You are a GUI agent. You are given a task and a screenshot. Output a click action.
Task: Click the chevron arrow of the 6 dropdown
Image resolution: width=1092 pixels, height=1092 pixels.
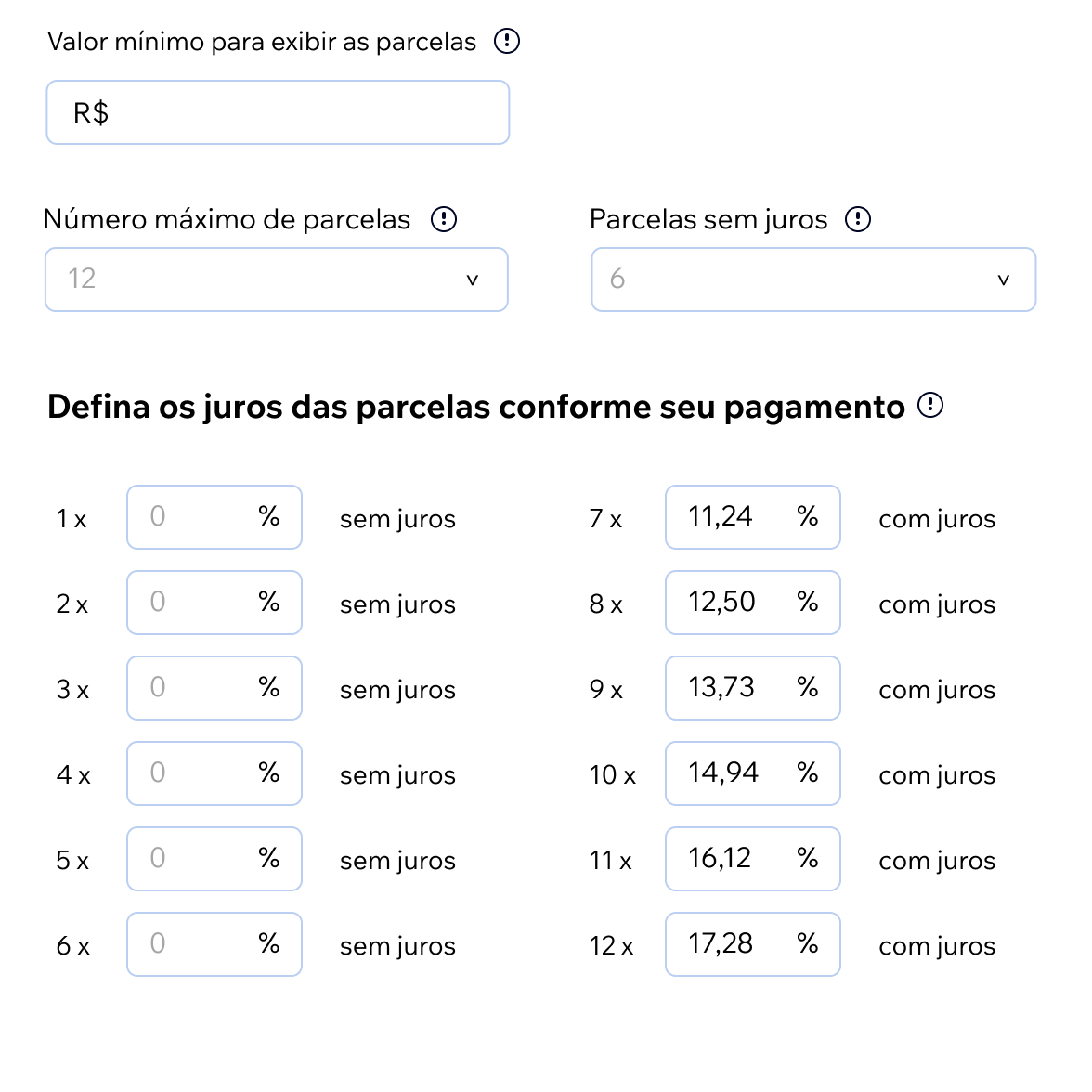click(x=1003, y=279)
